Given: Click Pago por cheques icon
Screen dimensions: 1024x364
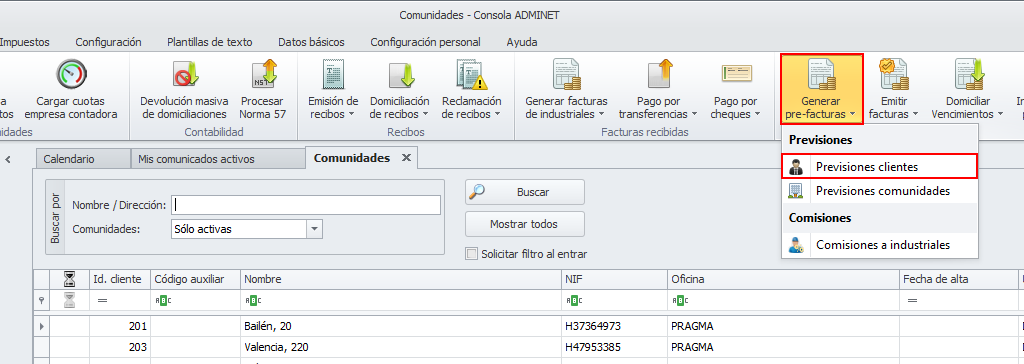Looking at the screenshot, I should tap(737, 73).
